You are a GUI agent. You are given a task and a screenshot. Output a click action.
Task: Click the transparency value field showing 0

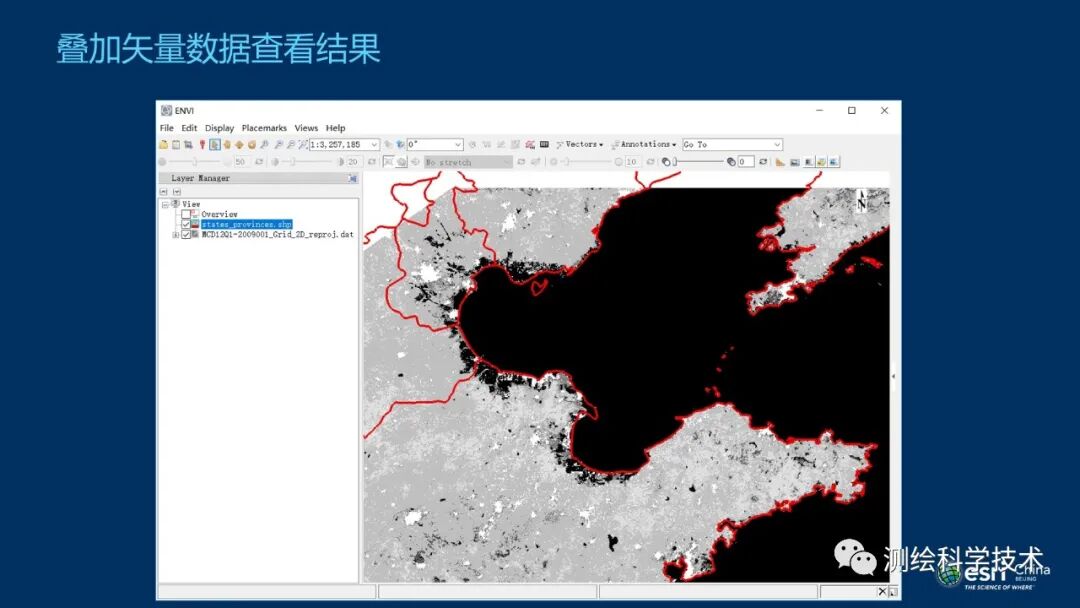(x=746, y=162)
